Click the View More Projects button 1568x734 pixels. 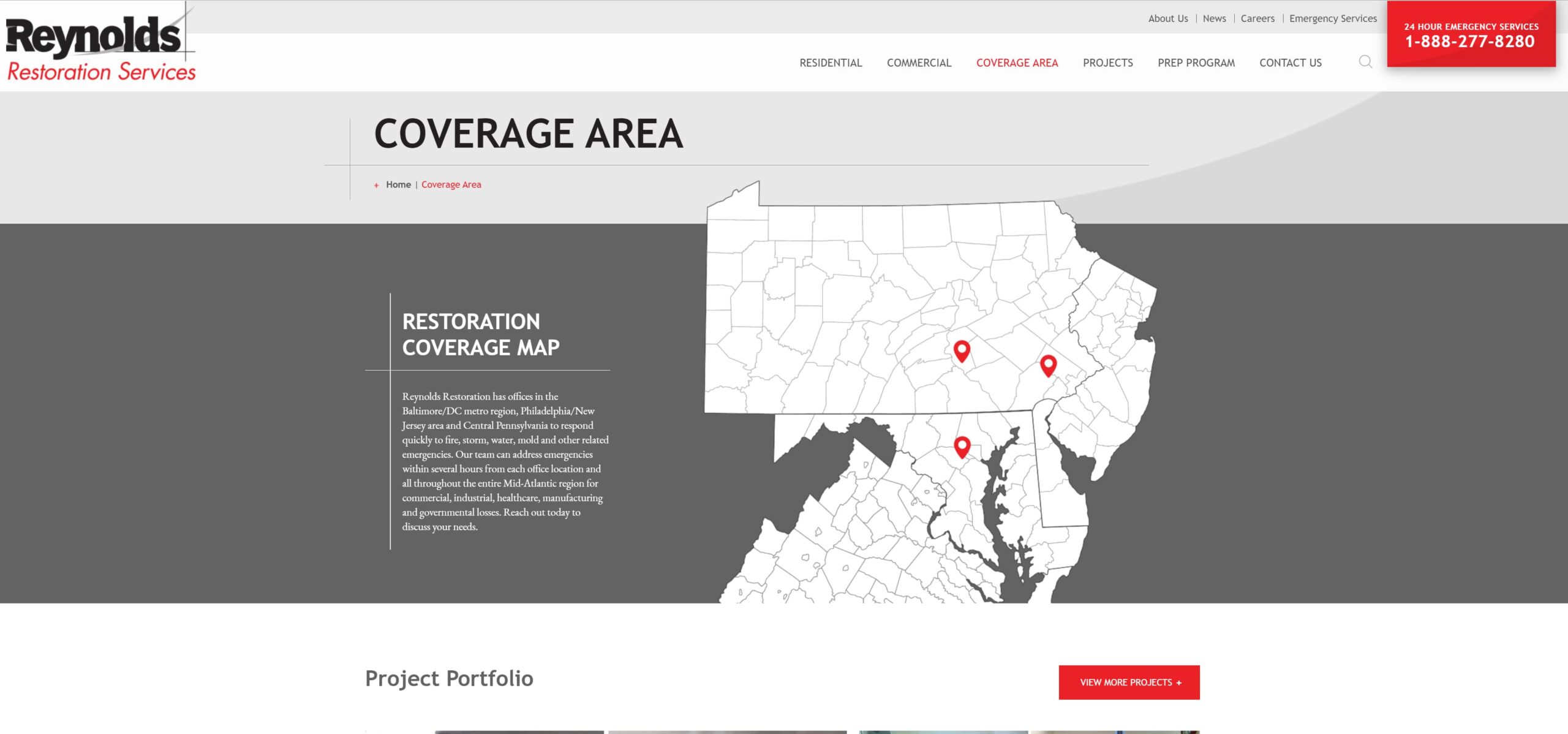[x=1129, y=682]
